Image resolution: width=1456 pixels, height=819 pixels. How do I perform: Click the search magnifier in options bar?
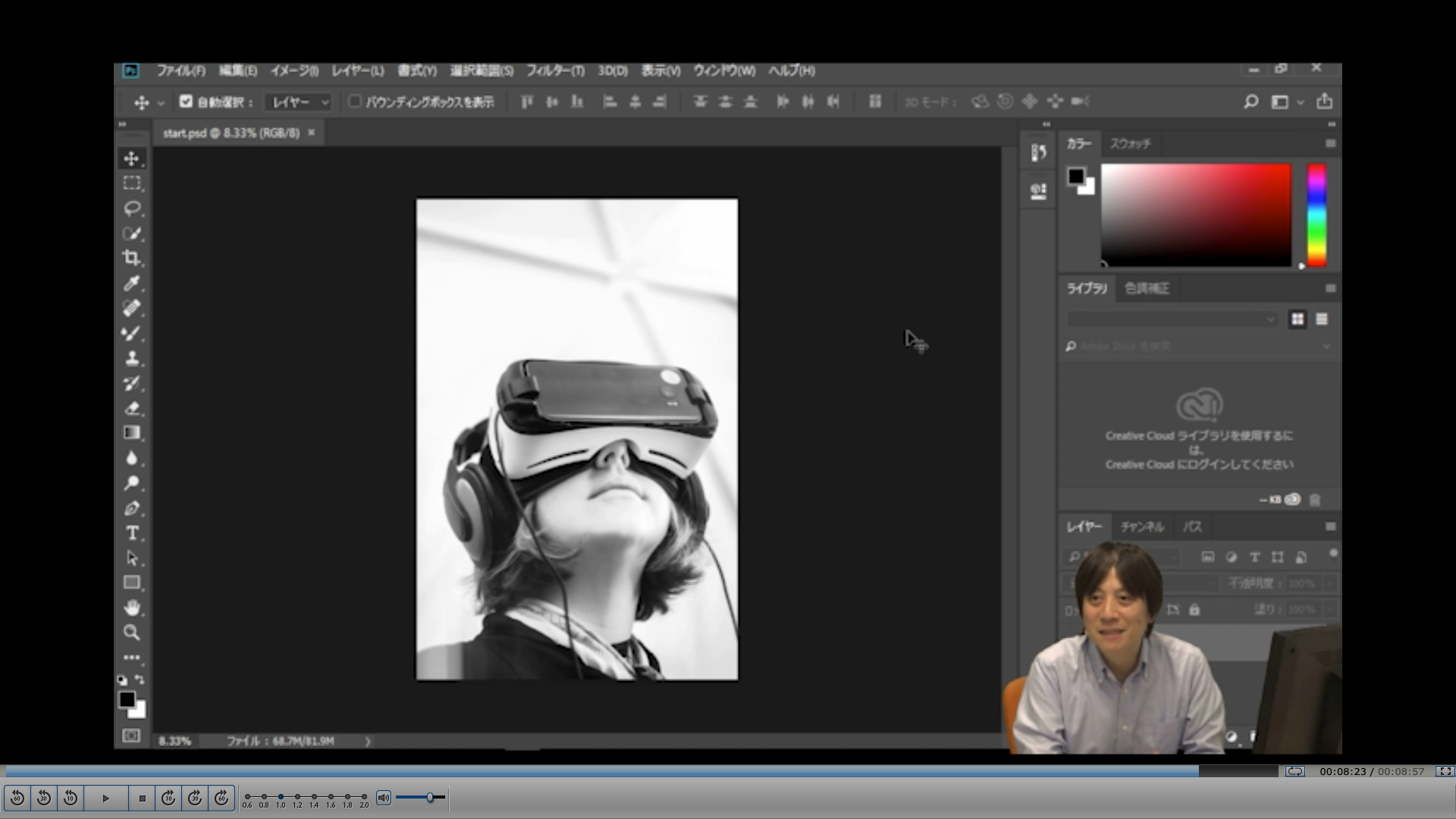pyautogui.click(x=1251, y=102)
